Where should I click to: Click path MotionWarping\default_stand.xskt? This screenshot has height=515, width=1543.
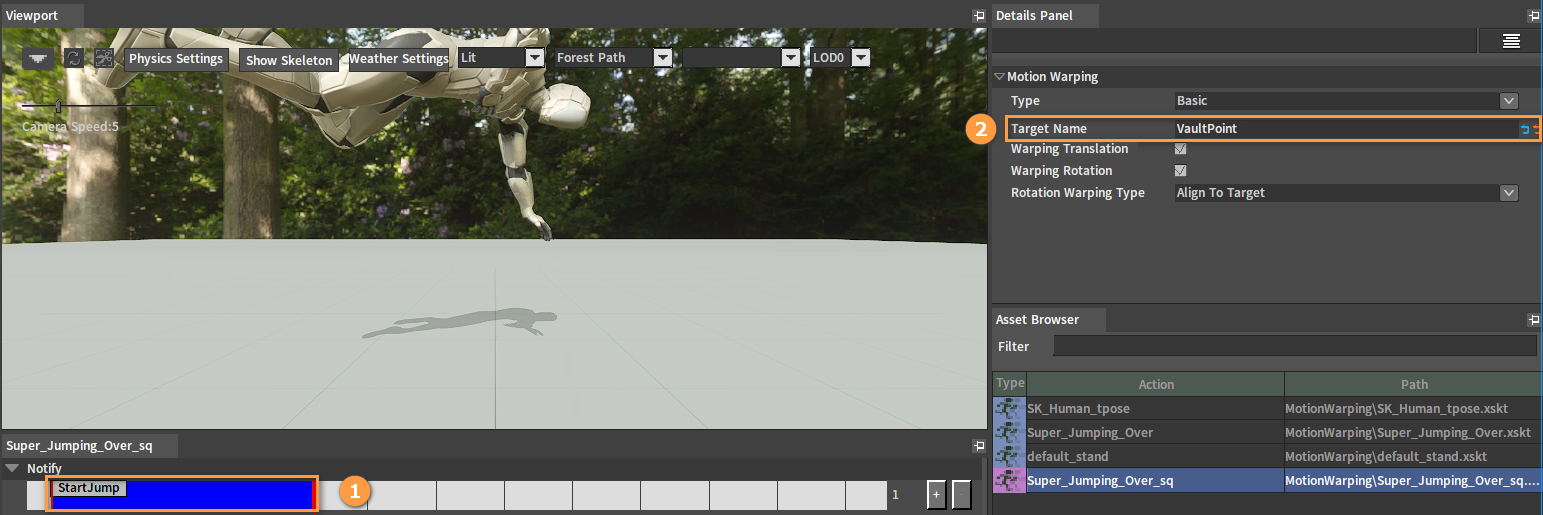click(x=1387, y=456)
